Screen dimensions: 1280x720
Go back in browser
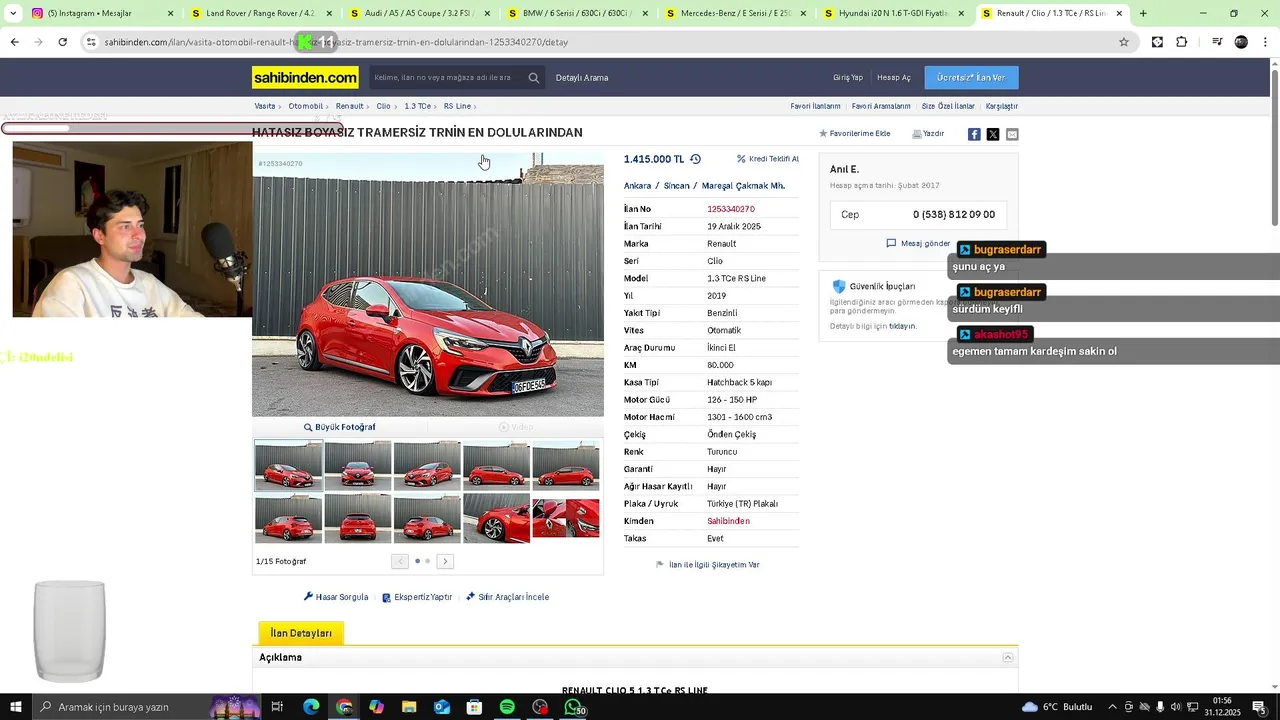coord(14,42)
